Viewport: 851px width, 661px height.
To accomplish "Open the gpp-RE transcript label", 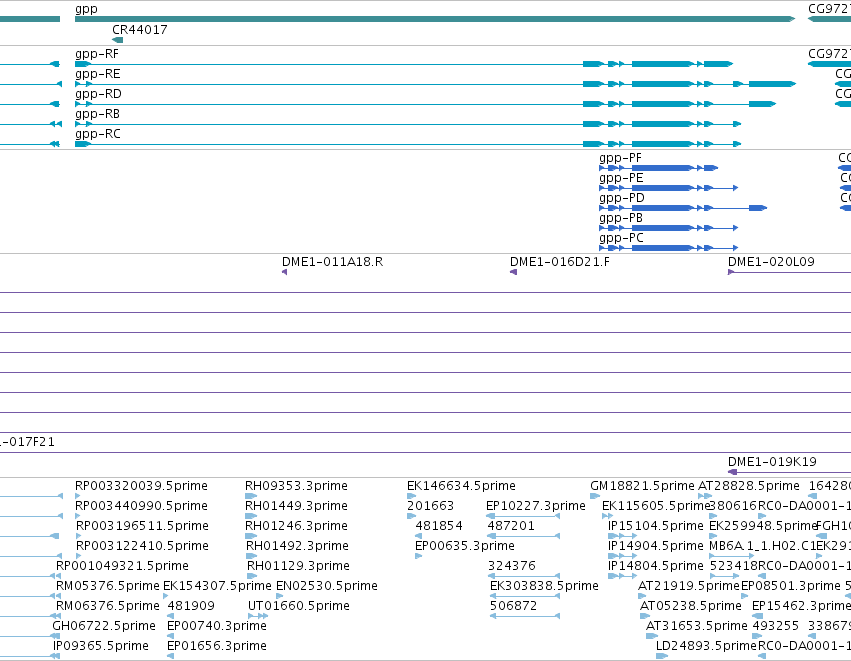I will (x=98, y=74).
